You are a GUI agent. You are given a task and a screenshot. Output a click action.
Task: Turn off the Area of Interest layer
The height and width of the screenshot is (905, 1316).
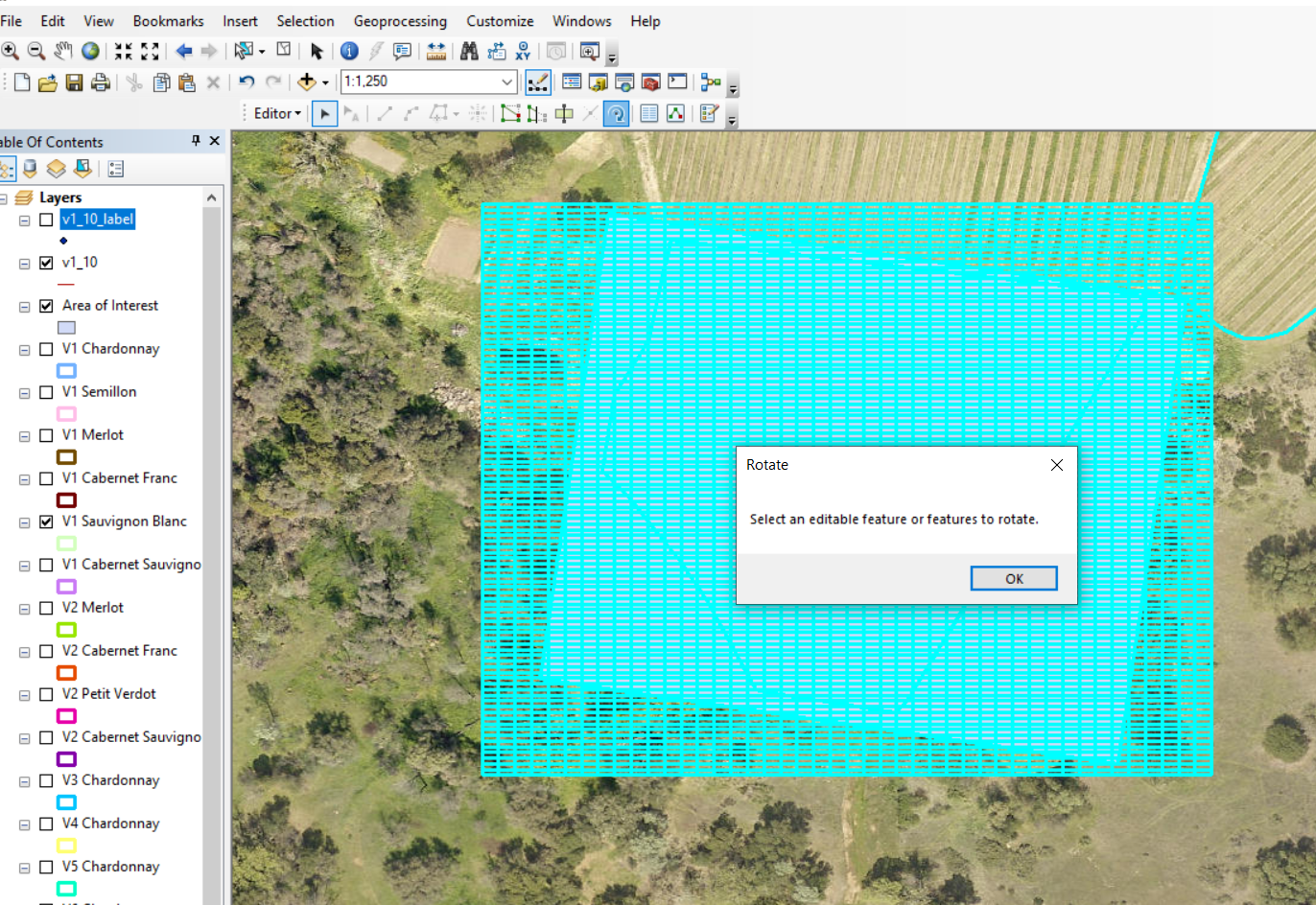[x=45, y=306]
